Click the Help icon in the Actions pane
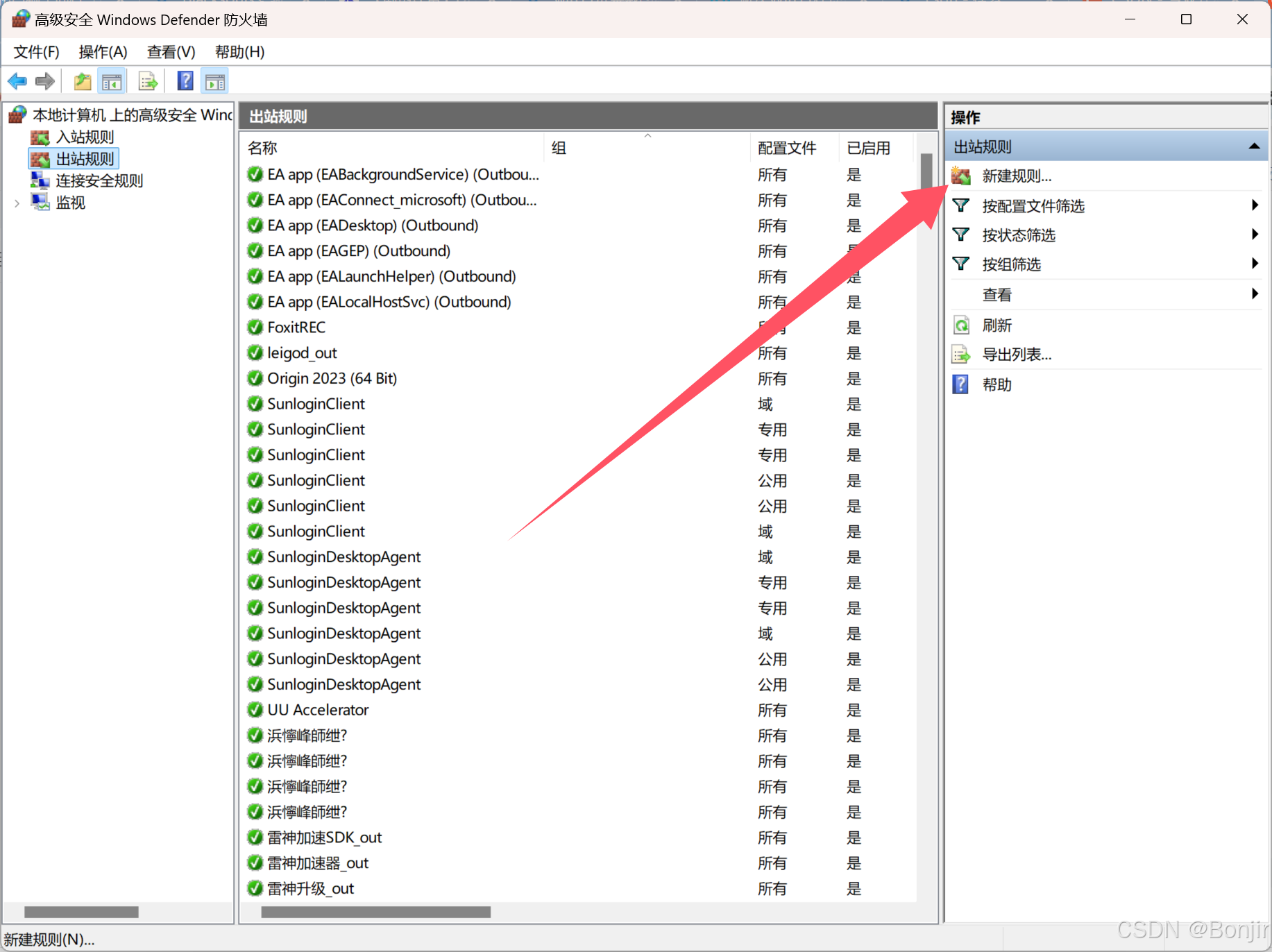1272x952 pixels. click(960, 384)
